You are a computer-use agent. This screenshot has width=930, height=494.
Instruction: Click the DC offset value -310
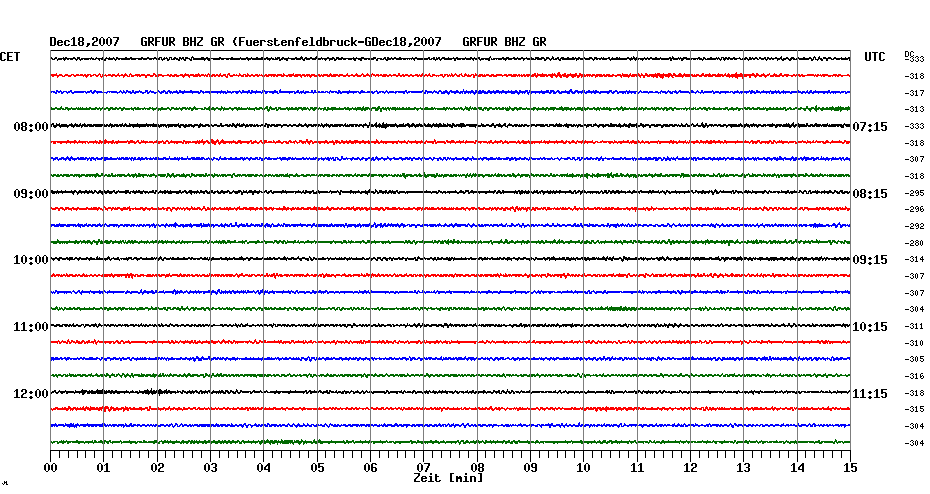pyautogui.click(x=915, y=343)
